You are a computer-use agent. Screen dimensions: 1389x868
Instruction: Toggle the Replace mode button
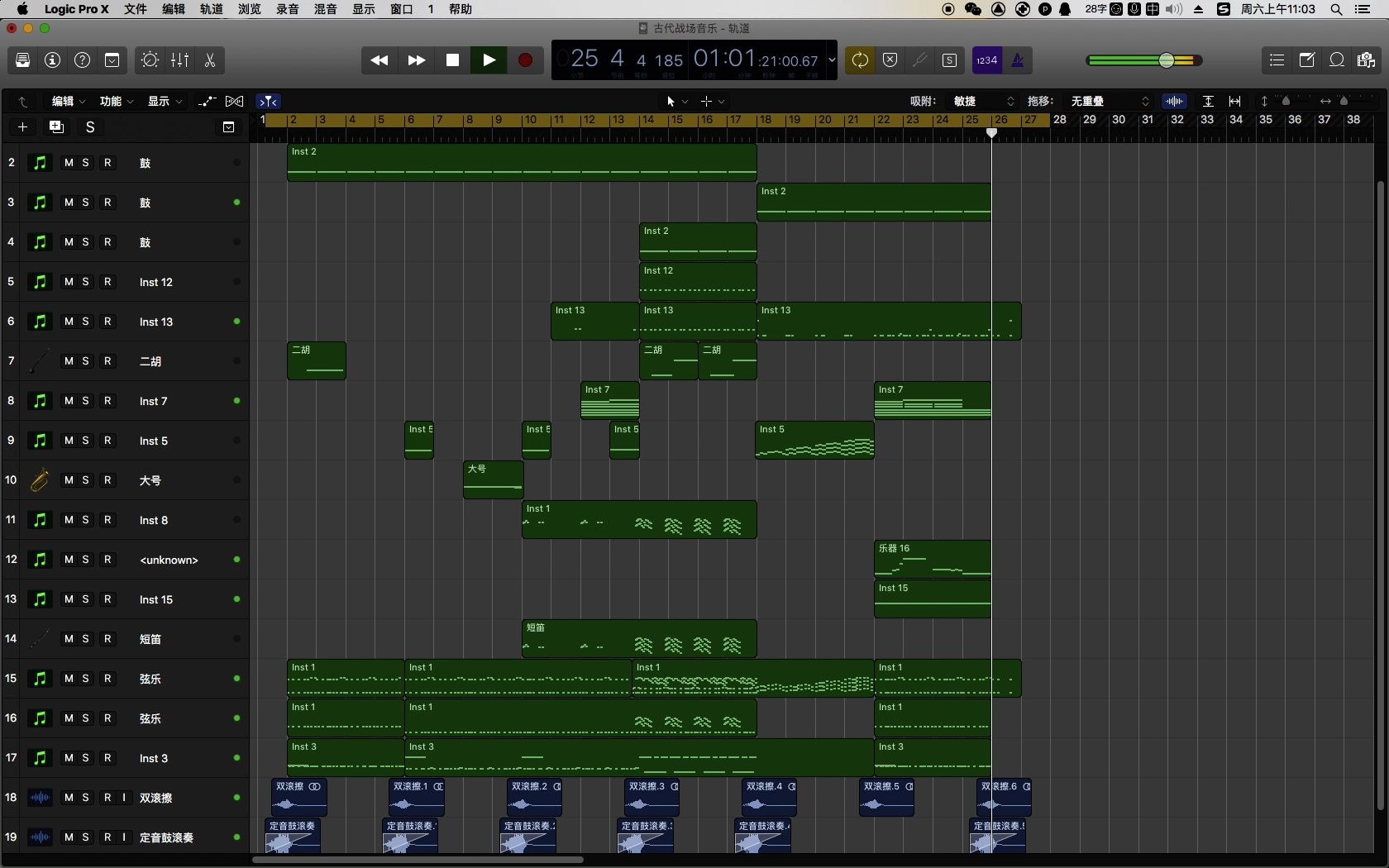tap(890, 60)
